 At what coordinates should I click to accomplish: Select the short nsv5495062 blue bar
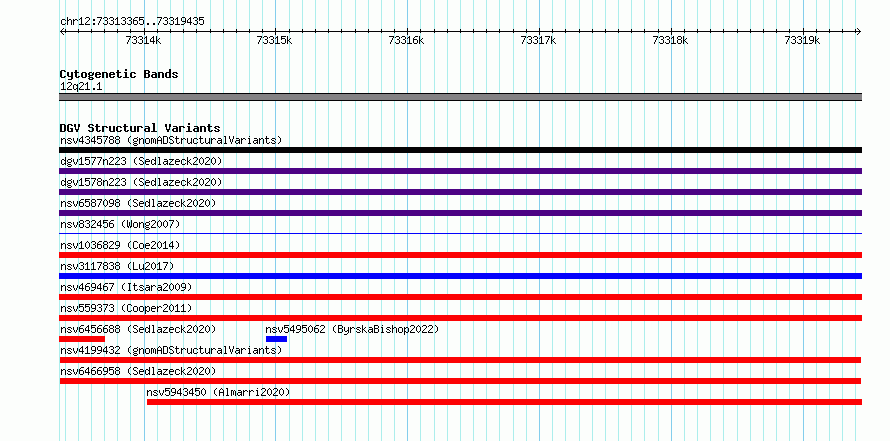tap(276, 339)
